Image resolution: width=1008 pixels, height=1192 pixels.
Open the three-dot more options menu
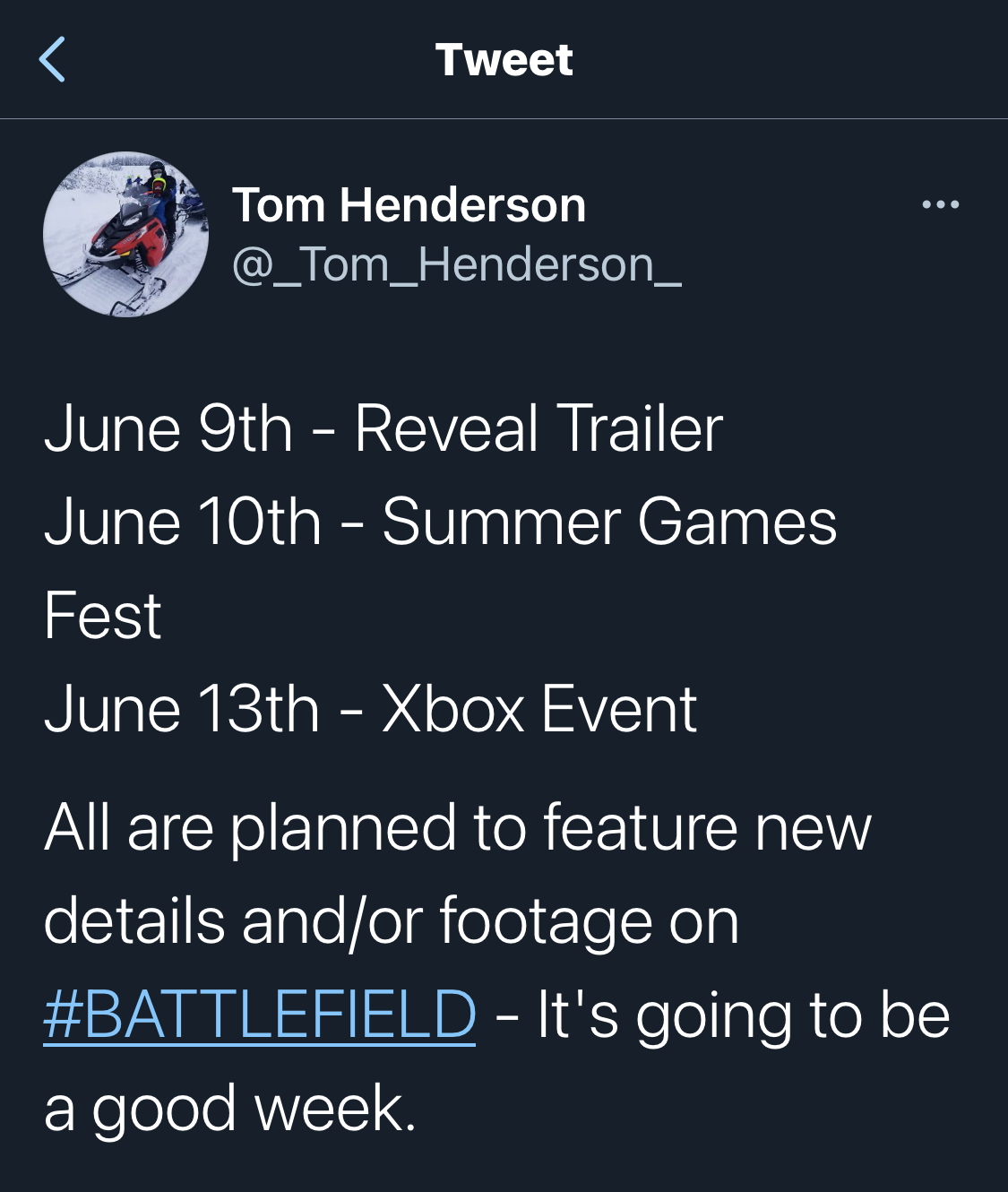[x=940, y=204]
